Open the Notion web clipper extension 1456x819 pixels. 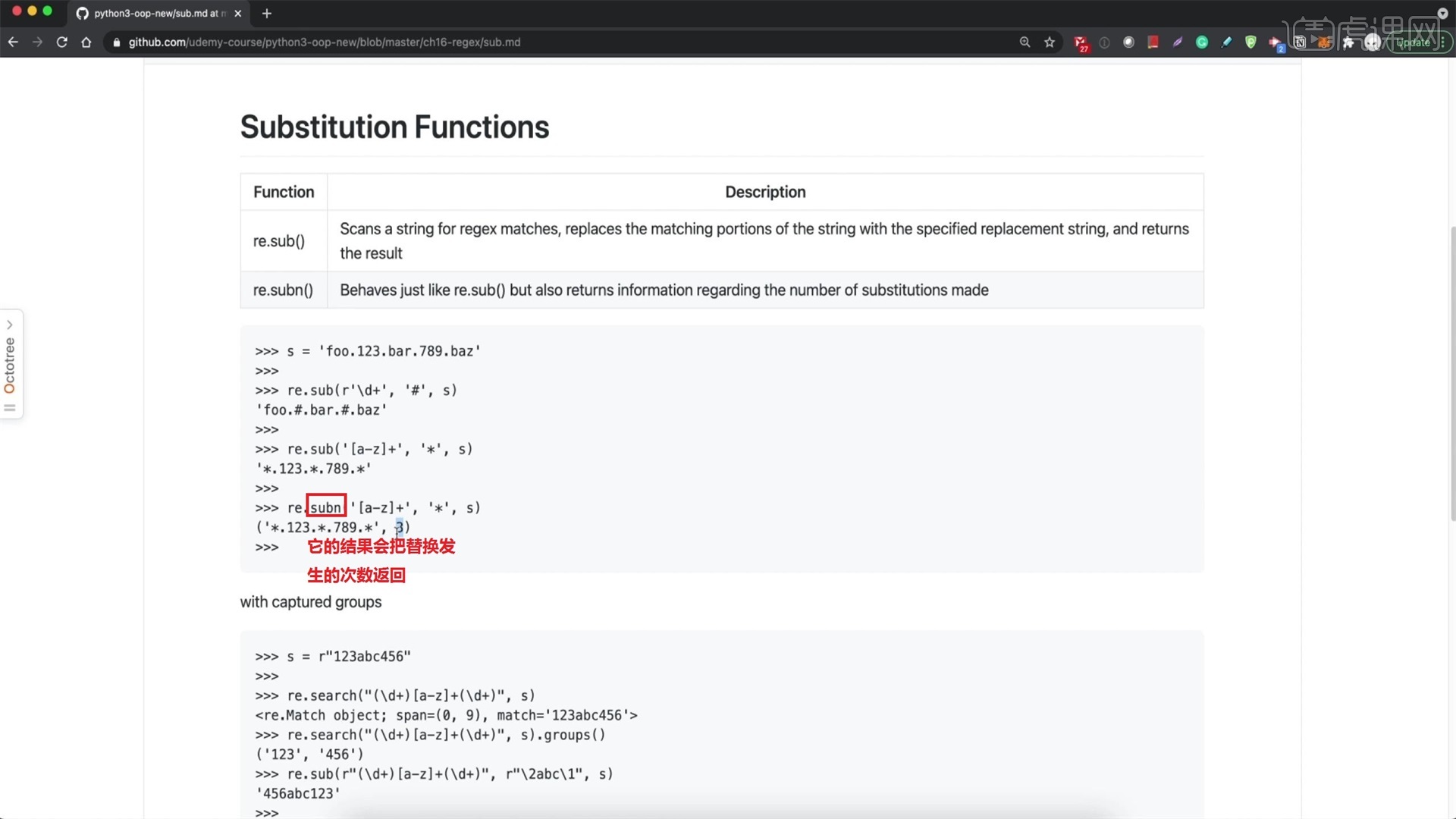point(1301,42)
